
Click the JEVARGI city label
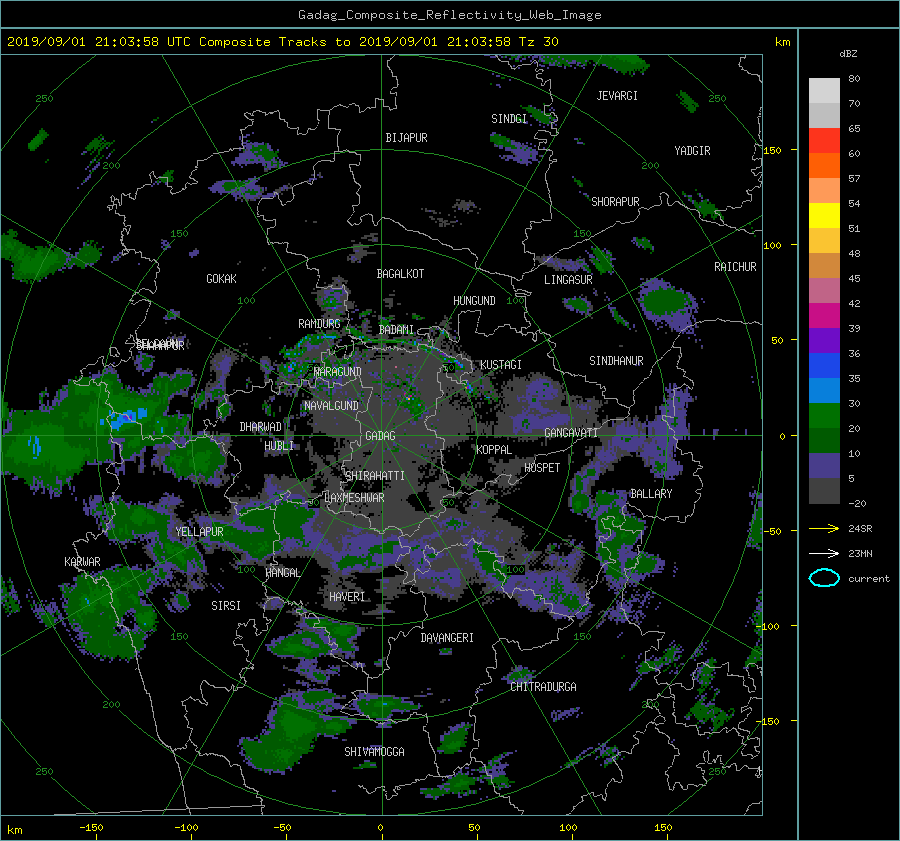tap(617, 96)
